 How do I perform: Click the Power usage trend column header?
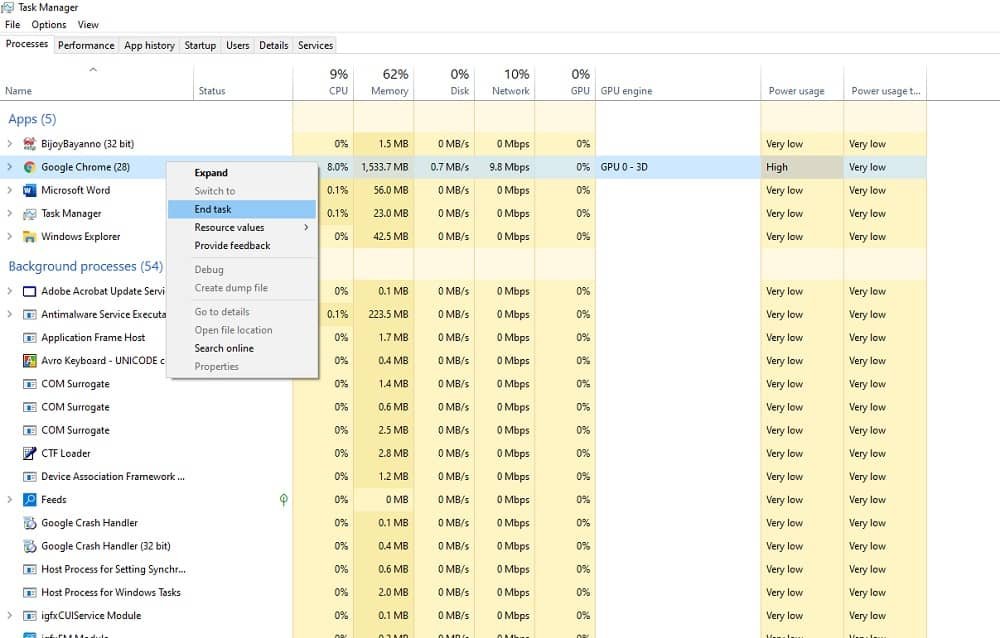coord(885,83)
